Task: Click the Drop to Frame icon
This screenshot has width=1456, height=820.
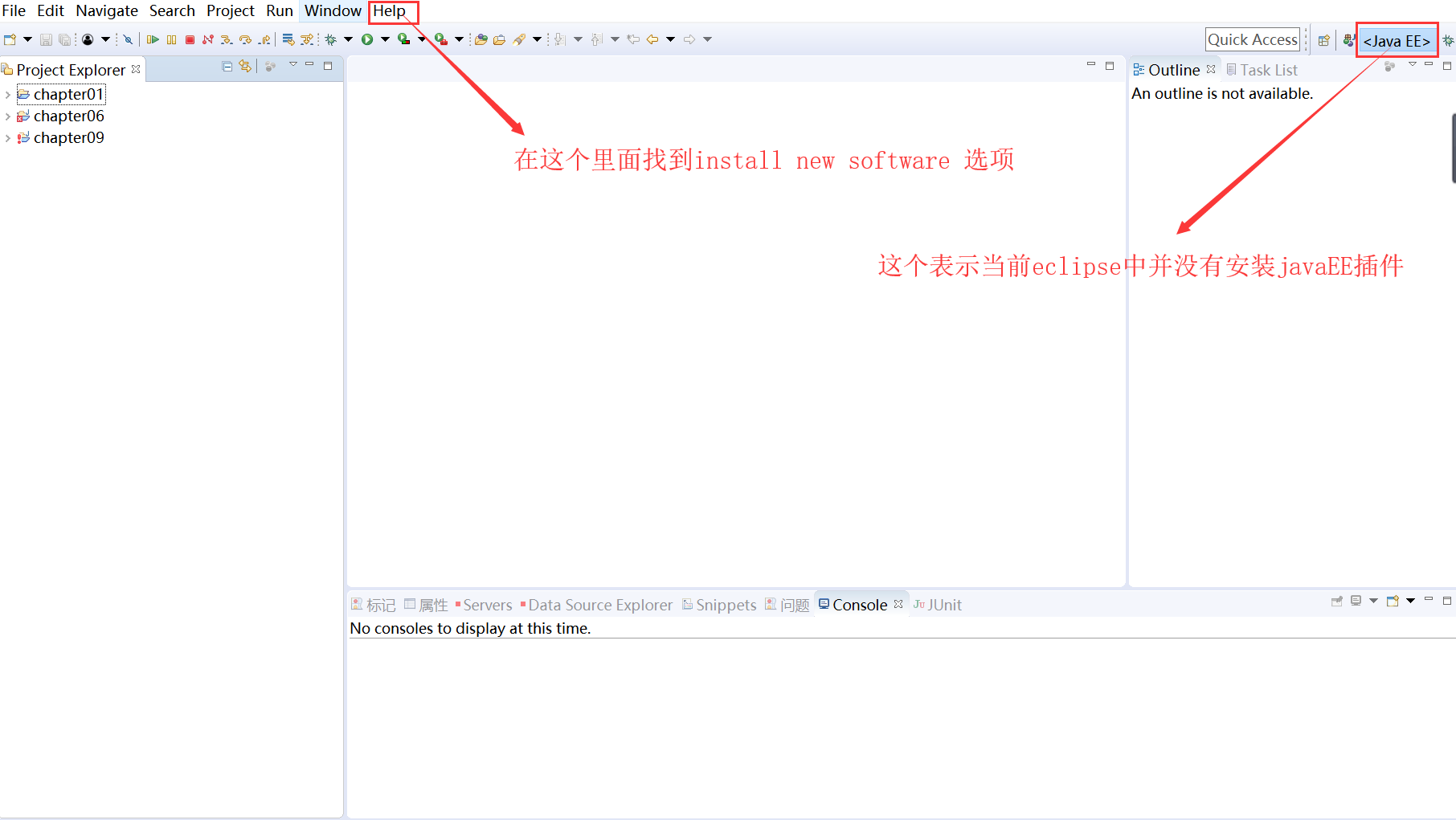Action: [x=288, y=39]
